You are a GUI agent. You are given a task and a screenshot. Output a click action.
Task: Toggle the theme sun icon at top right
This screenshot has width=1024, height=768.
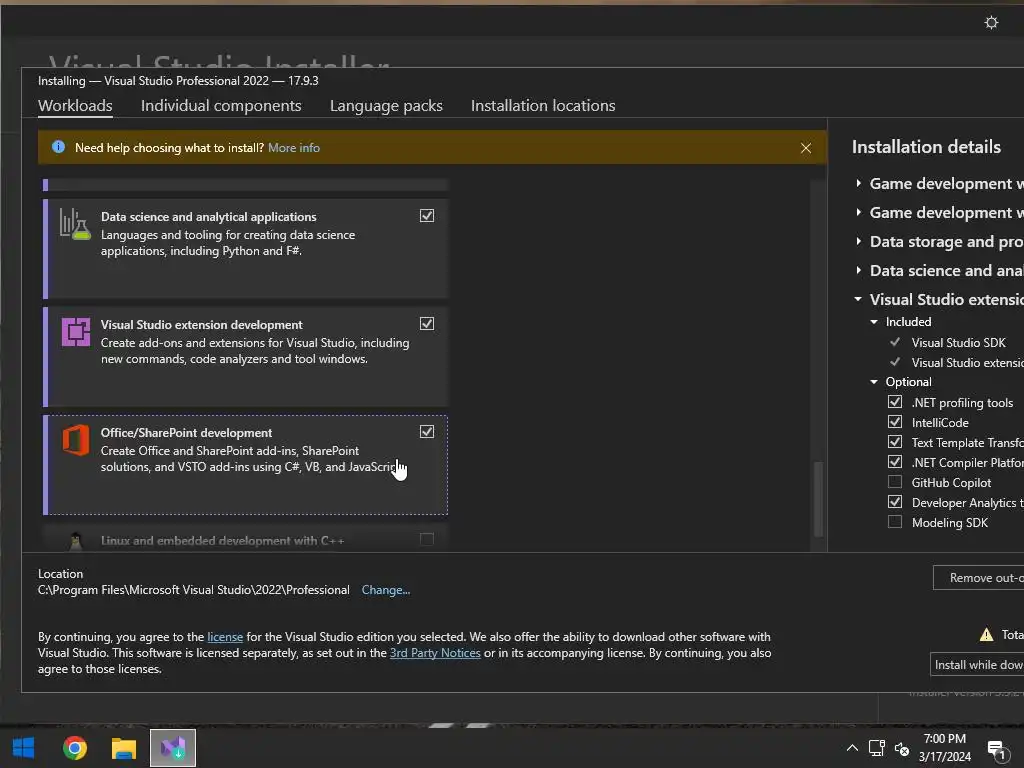point(991,23)
